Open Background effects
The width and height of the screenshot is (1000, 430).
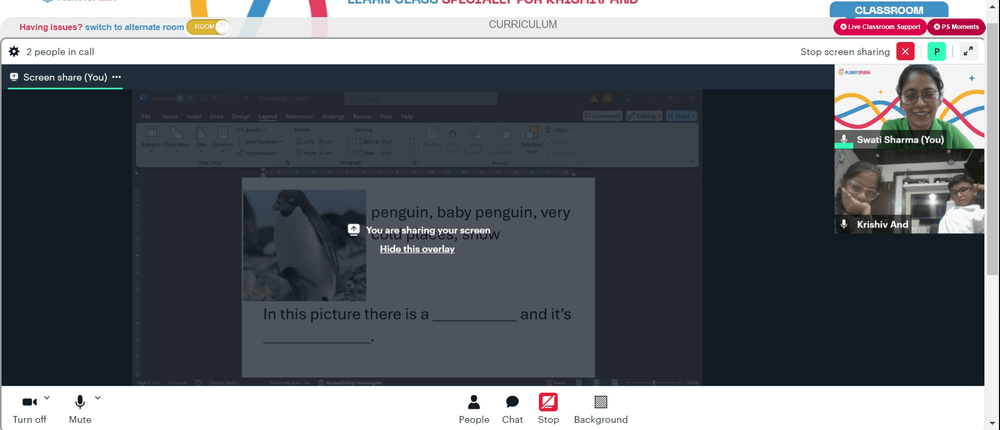click(x=601, y=410)
